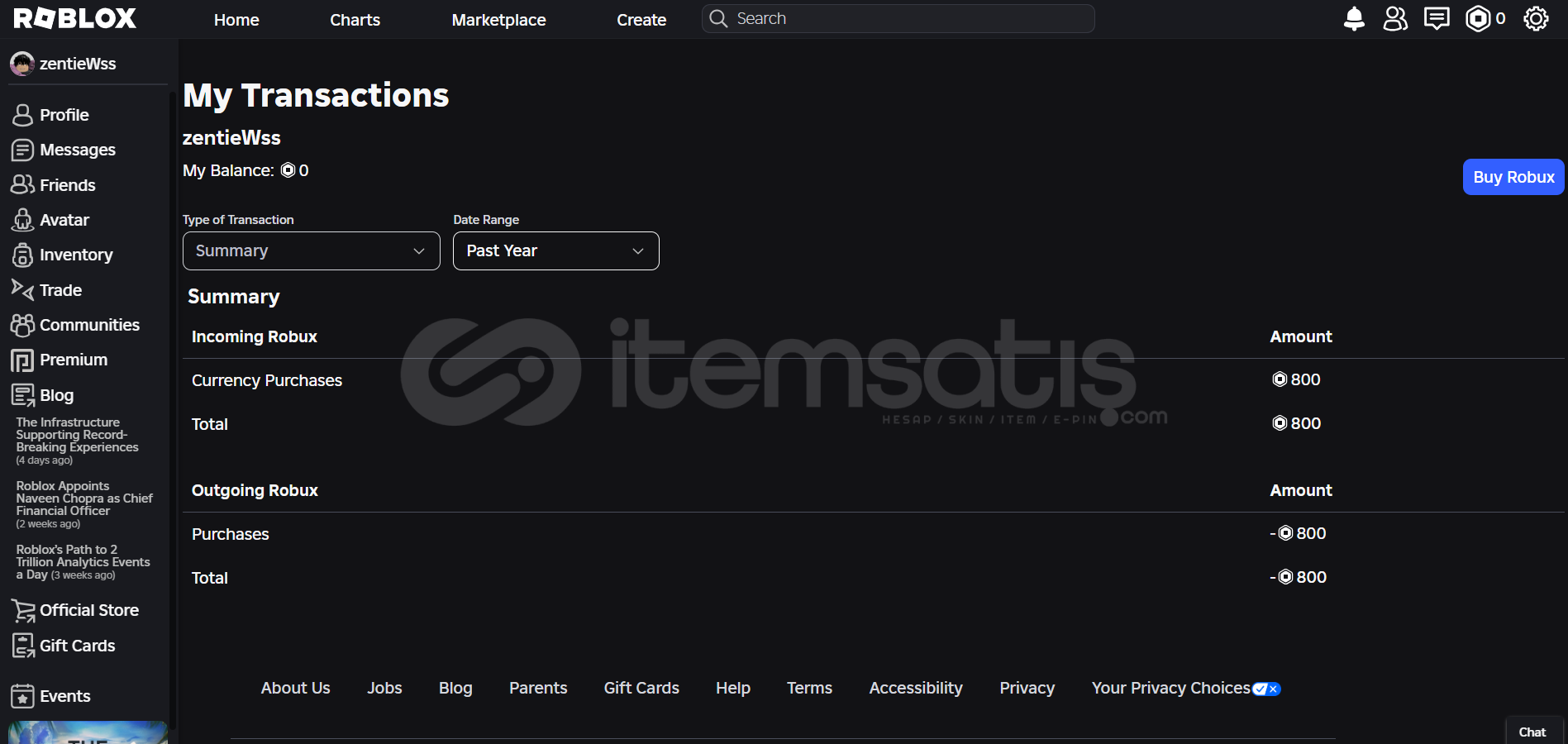Go to Create tab

(x=641, y=20)
